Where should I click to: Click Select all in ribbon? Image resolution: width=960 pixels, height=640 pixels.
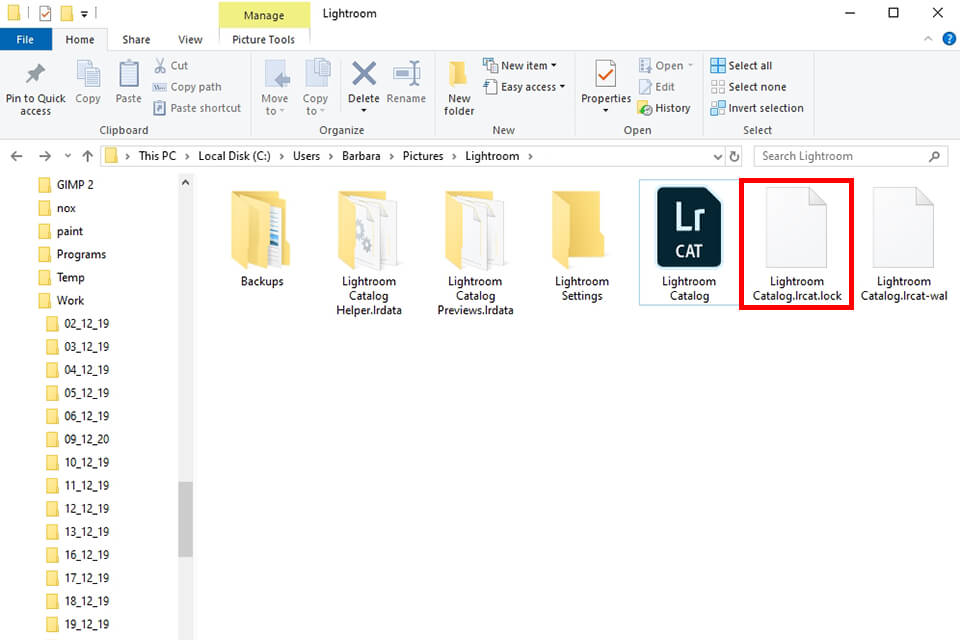[741, 66]
